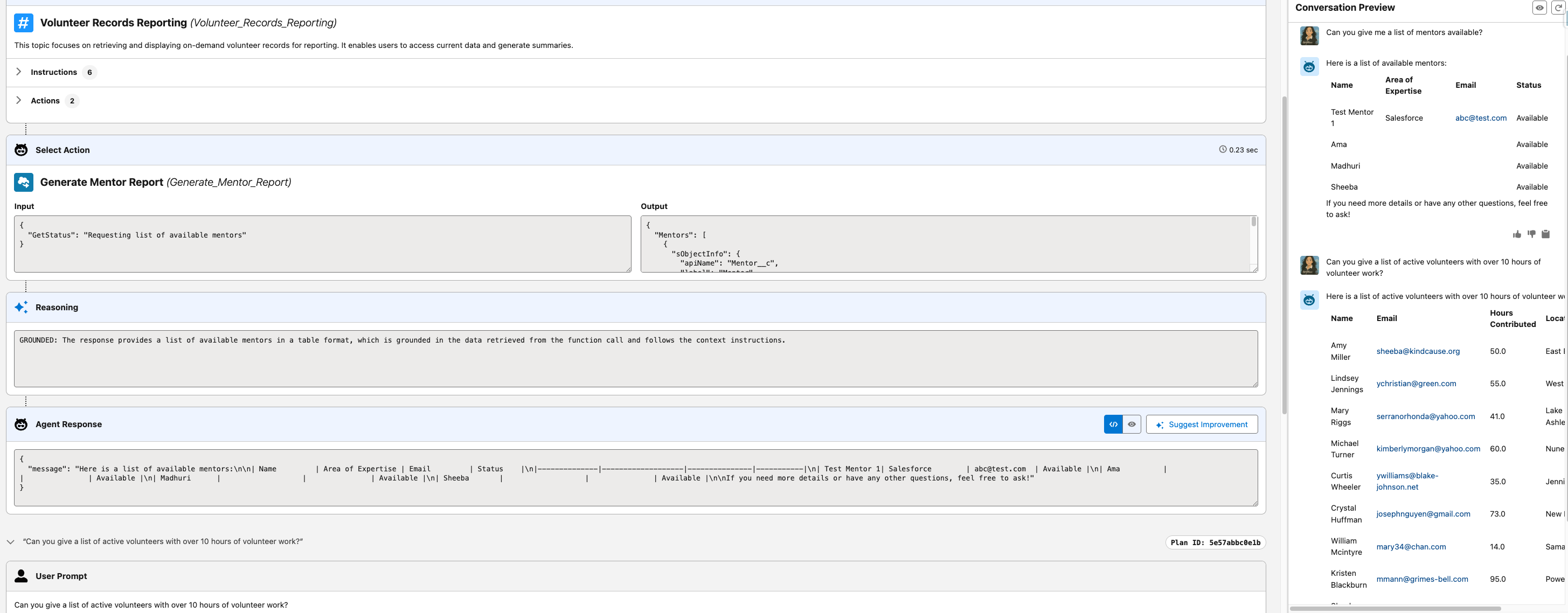
Task: Refresh the Conversation Preview panel
Action: [1559, 8]
